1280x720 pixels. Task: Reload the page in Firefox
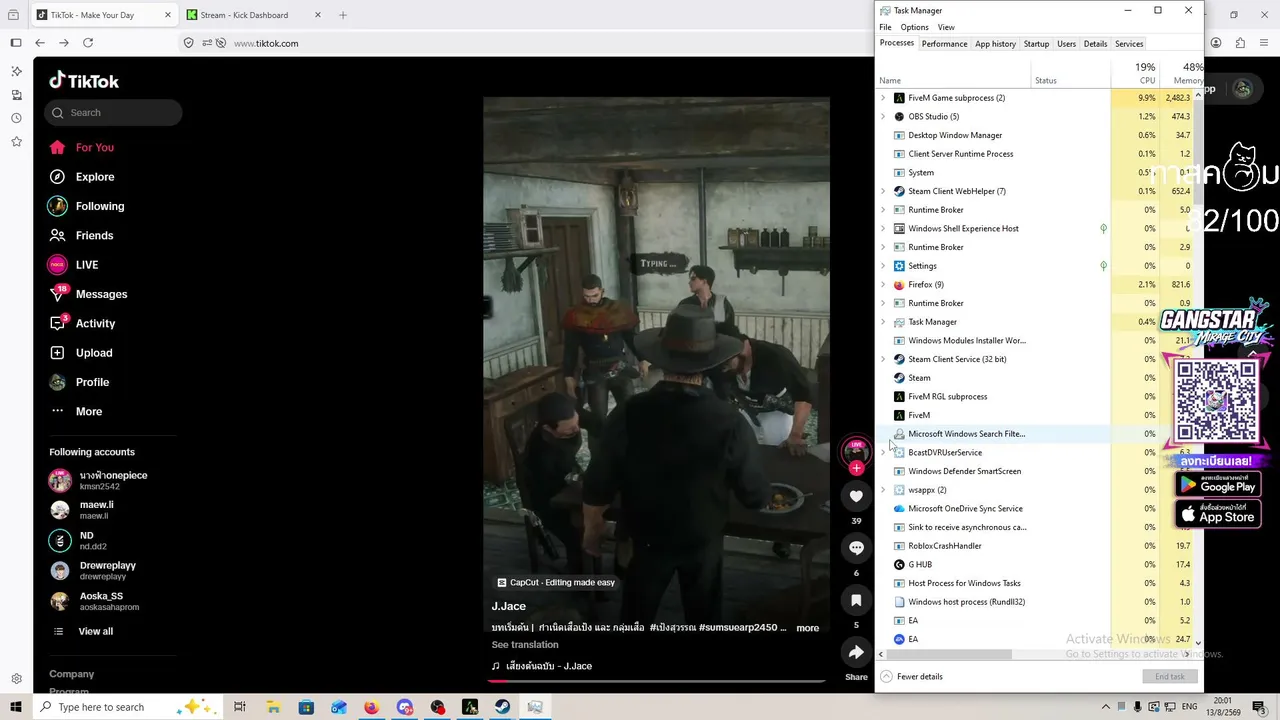pos(88,43)
